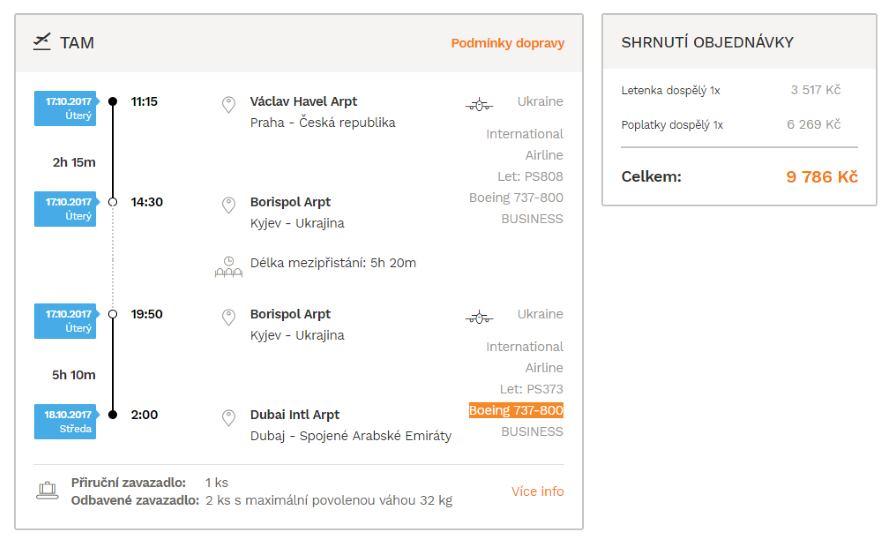
Task: Click the highlighted Boeing 737-800 text
Action: (x=515, y=410)
